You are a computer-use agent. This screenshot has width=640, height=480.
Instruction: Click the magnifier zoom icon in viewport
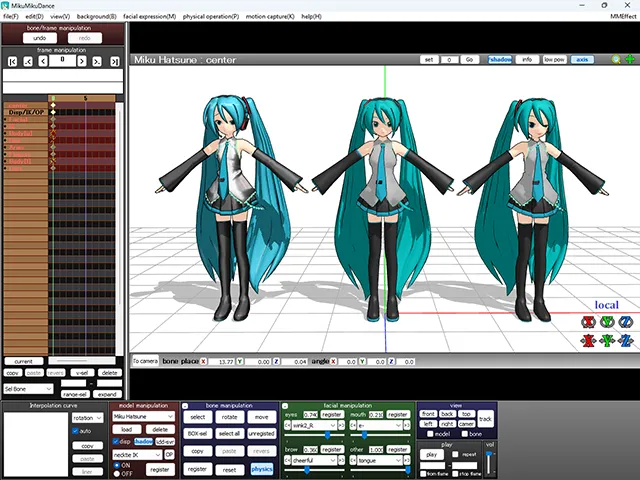(616, 60)
